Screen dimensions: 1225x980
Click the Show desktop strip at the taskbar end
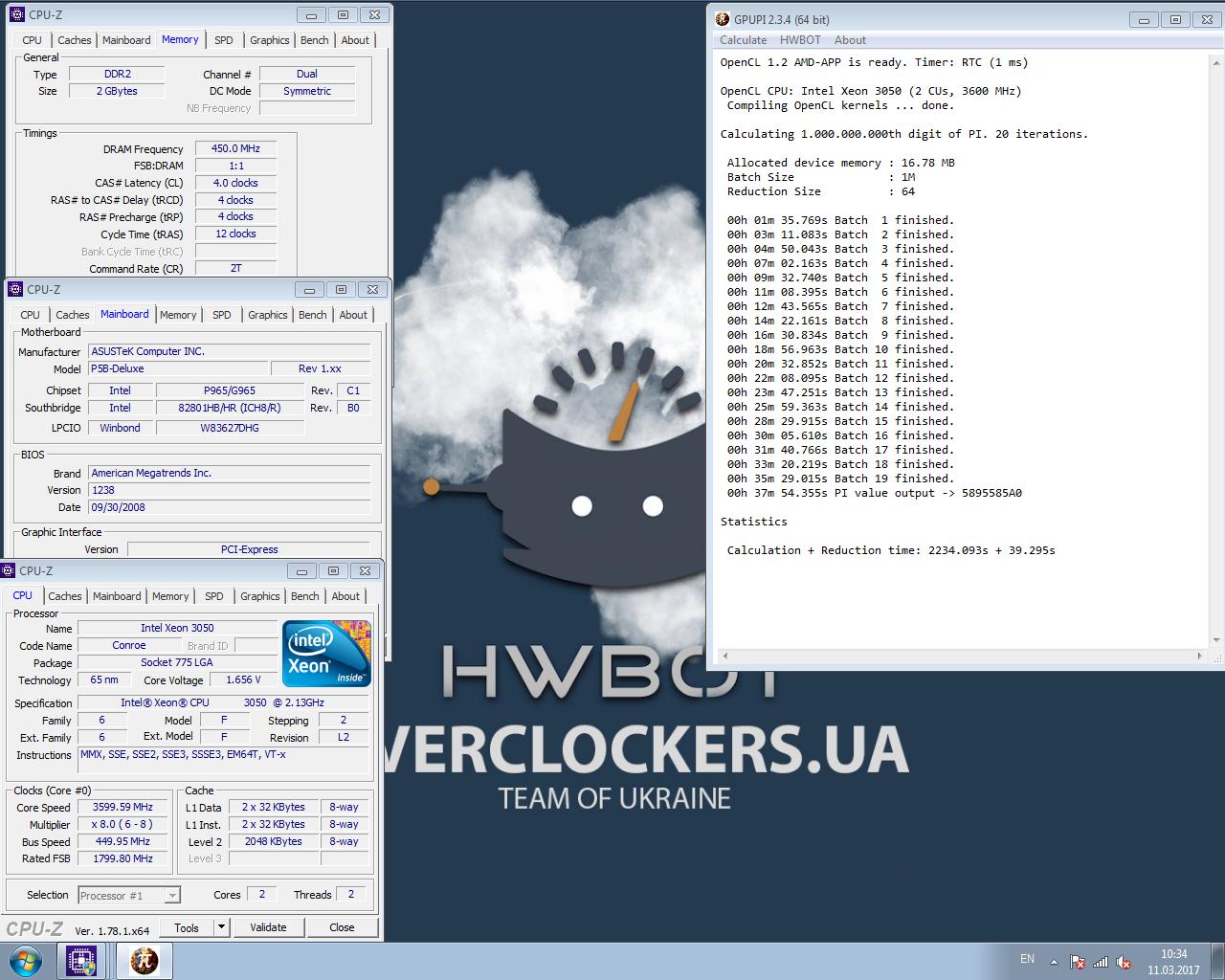[x=1217, y=962]
